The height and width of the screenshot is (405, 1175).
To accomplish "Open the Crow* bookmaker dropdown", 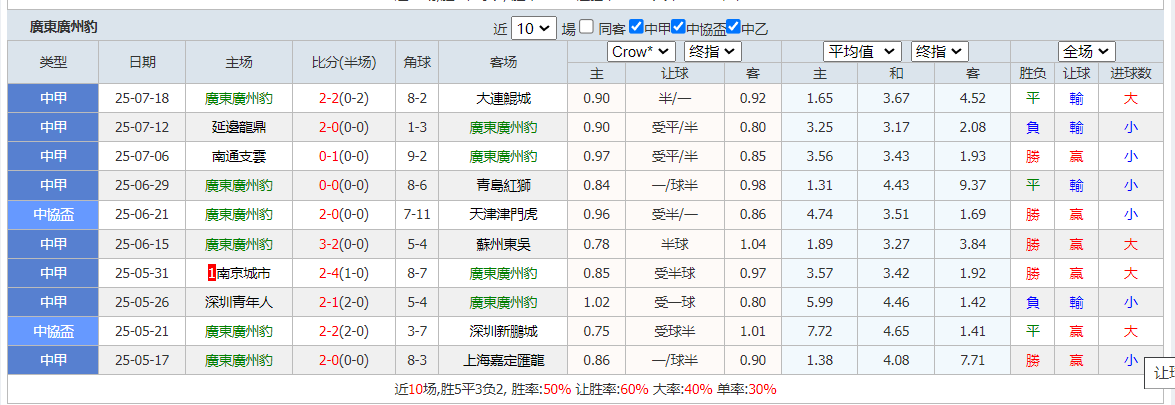I will [641, 51].
